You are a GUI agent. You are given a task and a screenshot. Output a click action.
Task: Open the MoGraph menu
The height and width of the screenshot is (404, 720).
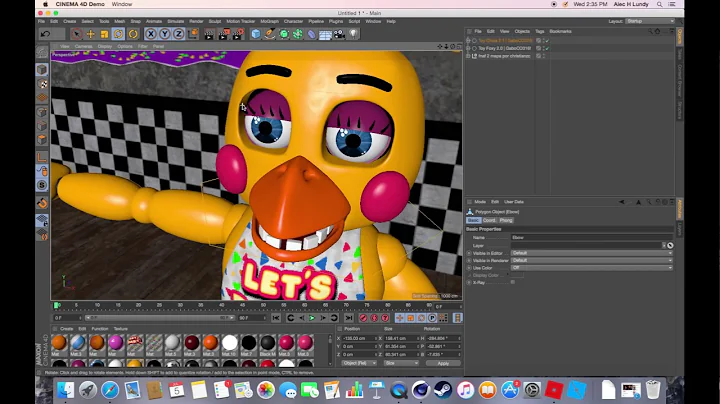[270, 21]
